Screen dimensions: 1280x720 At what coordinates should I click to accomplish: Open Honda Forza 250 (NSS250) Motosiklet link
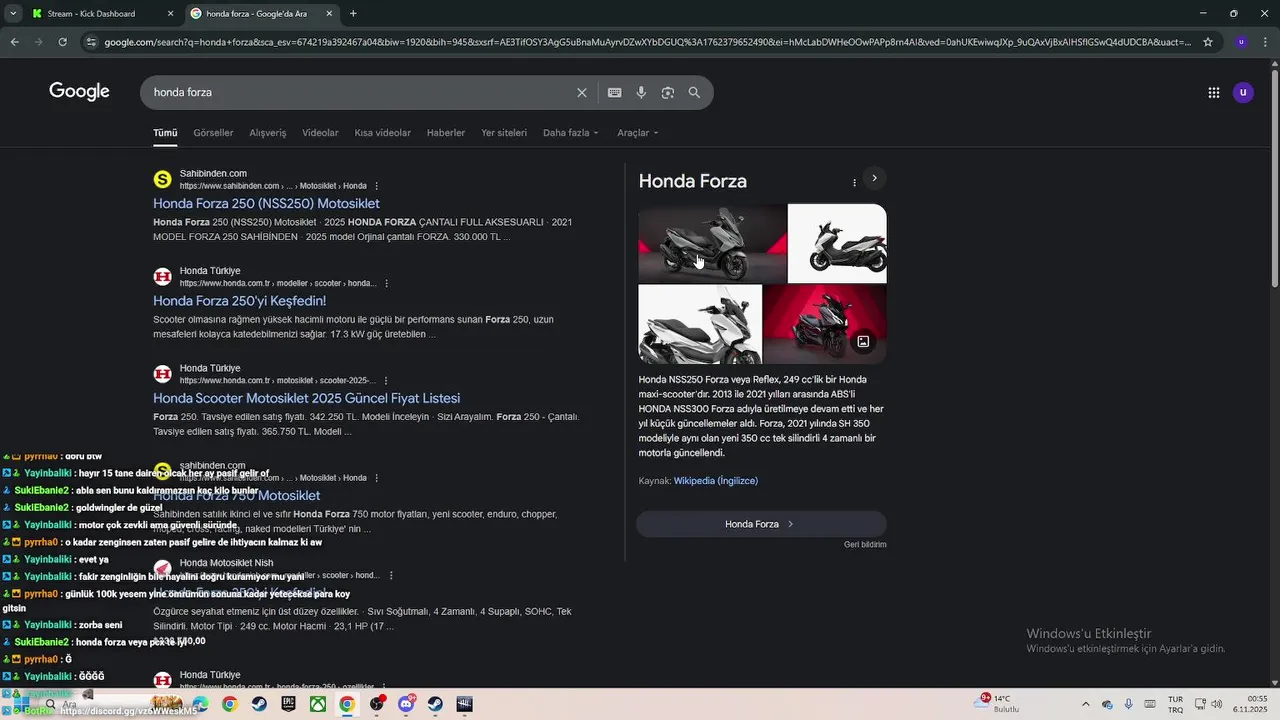266,204
